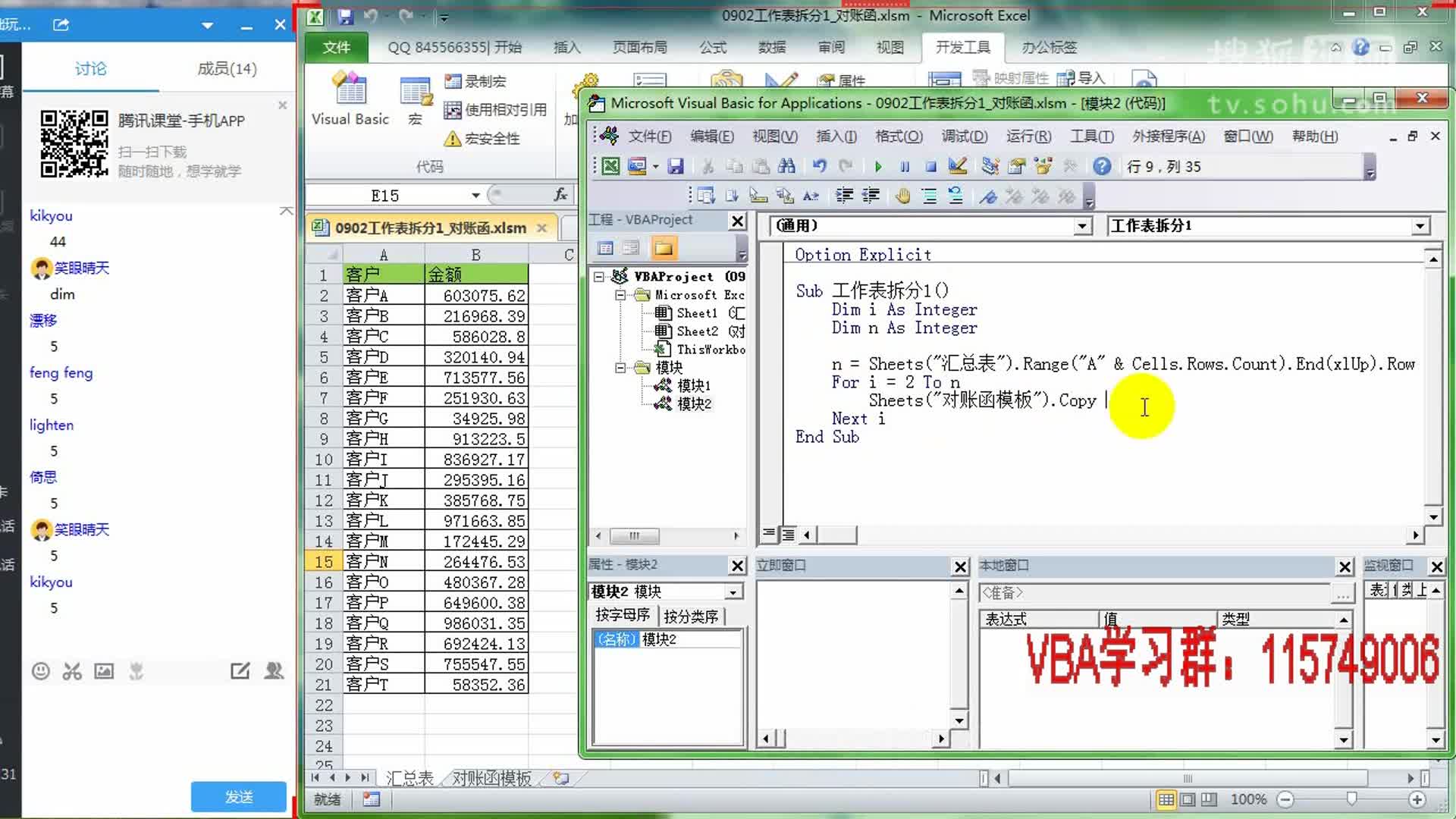Screen dimensions: 1456x819
Task: Save the project from the VBE toolbar
Action: [676, 166]
